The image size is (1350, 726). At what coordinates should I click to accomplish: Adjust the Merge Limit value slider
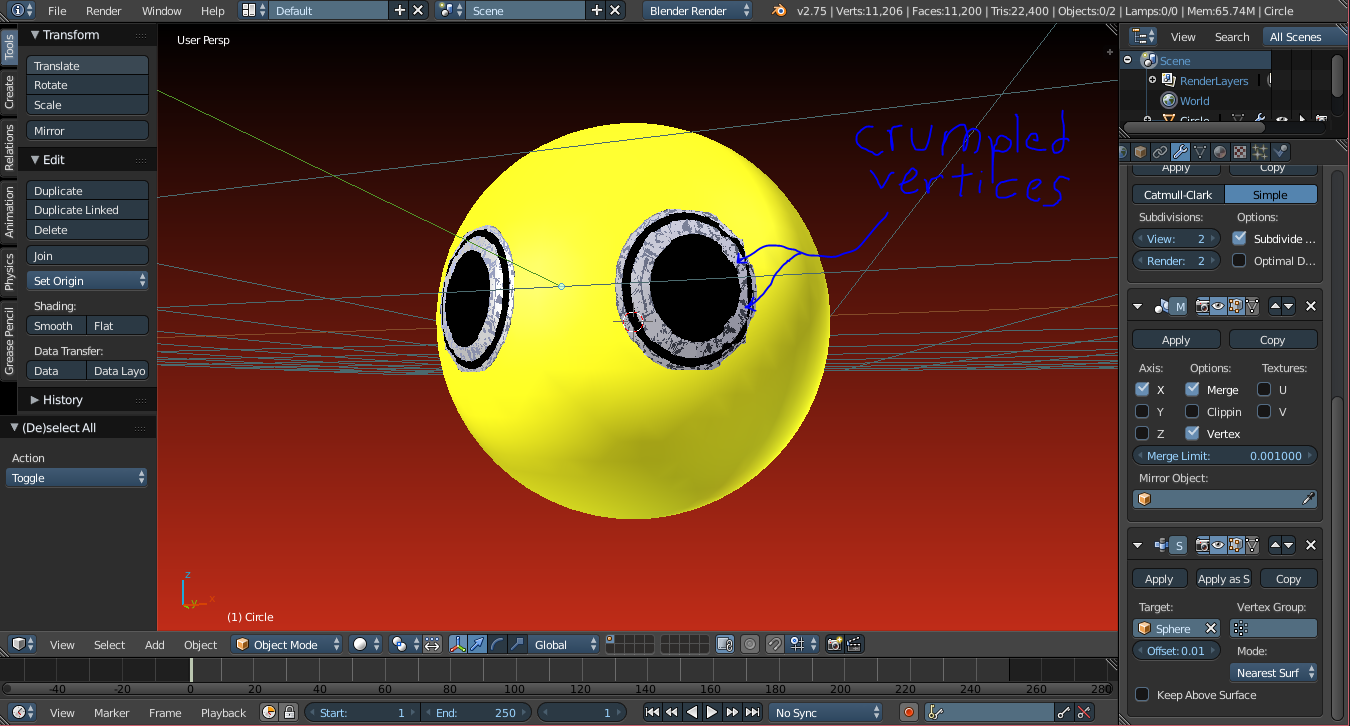1224,455
